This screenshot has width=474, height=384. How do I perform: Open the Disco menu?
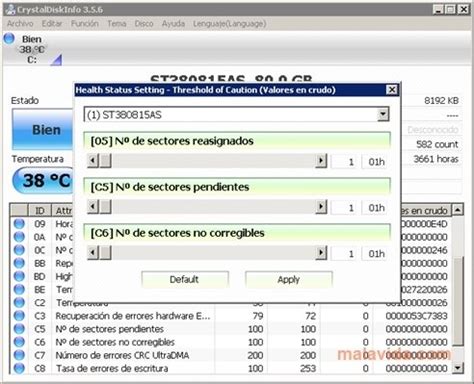[144, 24]
